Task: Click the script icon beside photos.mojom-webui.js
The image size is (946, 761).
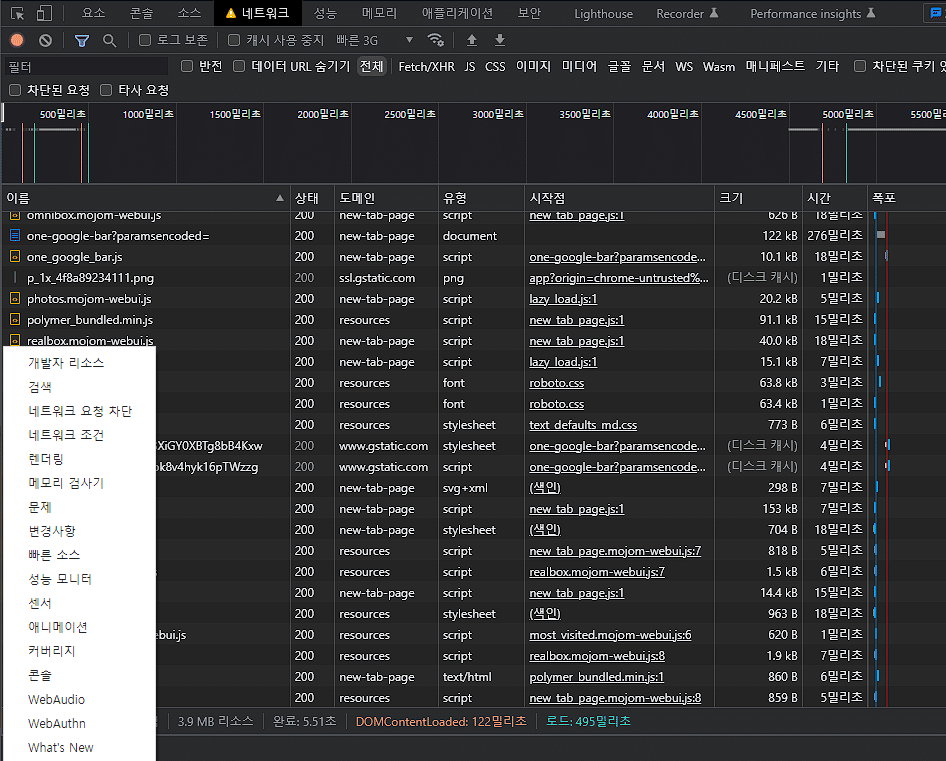Action: (x=15, y=298)
